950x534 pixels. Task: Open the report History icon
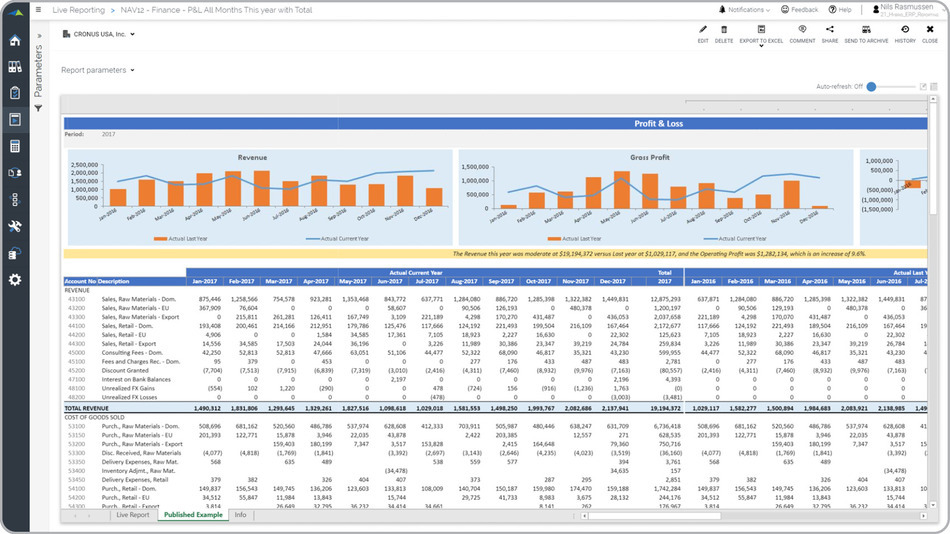(905, 30)
